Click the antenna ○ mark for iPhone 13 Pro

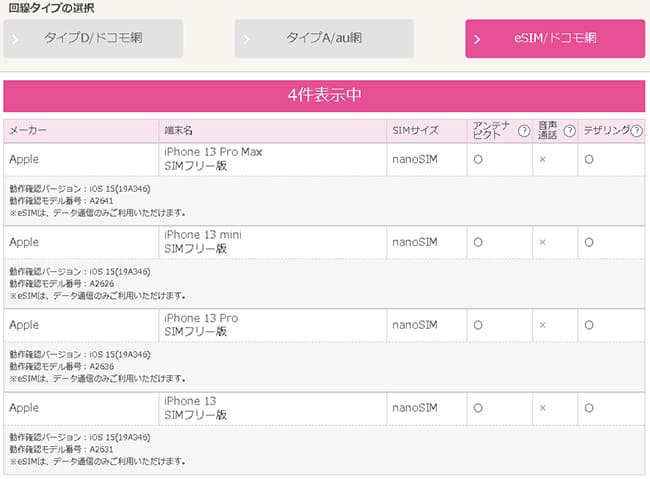478,325
